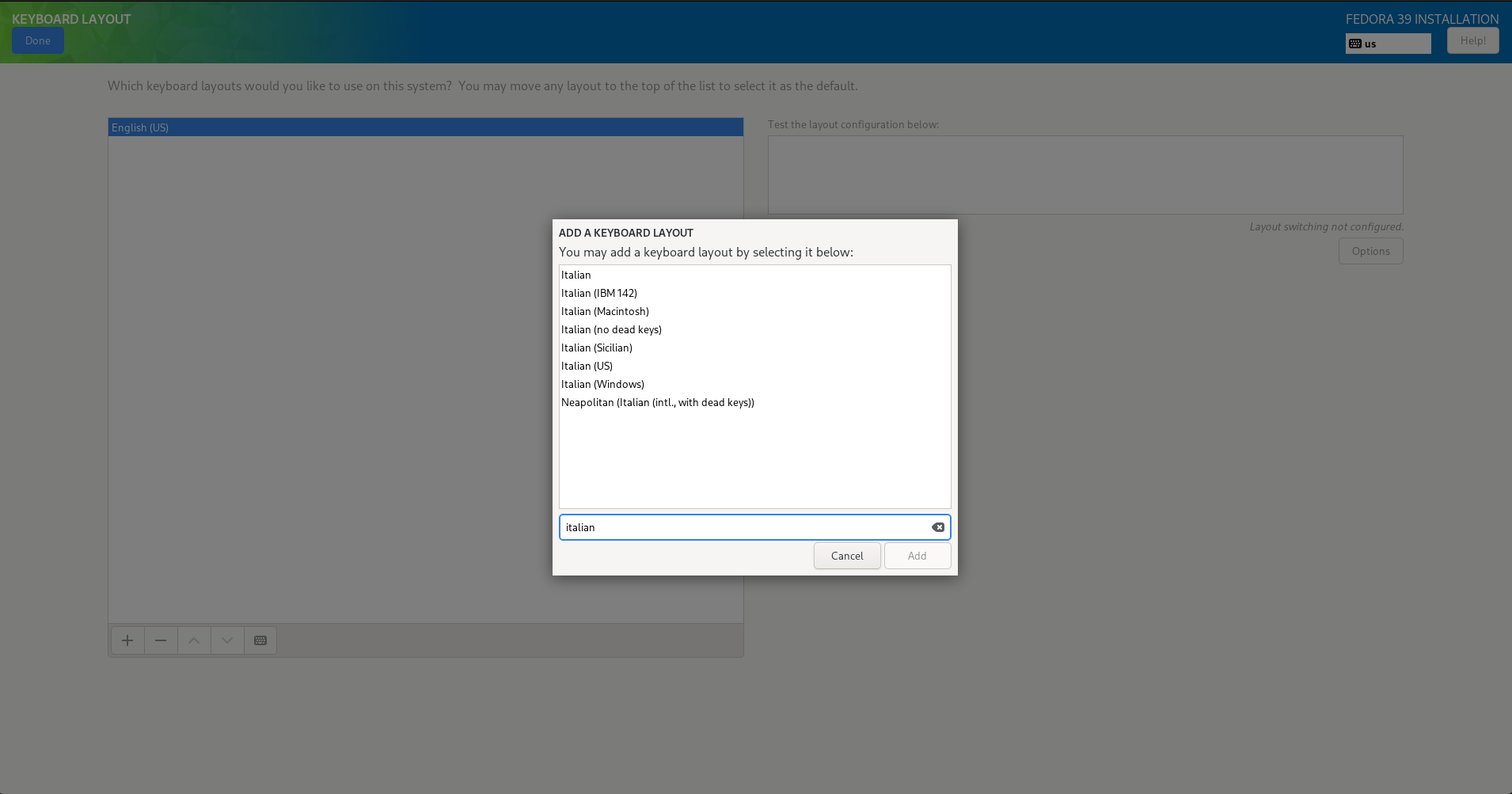The width and height of the screenshot is (1512, 794).
Task: Choose Italian (US) layout
Action: 587,366
